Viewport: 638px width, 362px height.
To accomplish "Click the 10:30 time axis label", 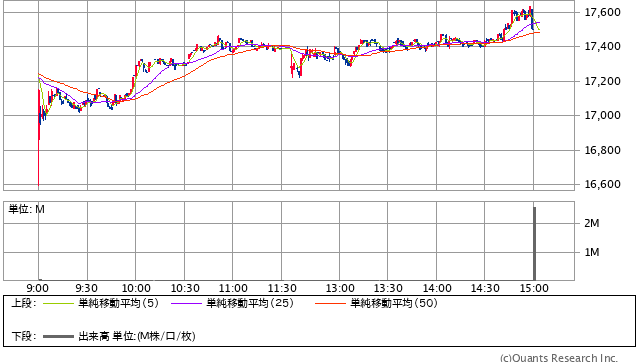I will (185, 288).
